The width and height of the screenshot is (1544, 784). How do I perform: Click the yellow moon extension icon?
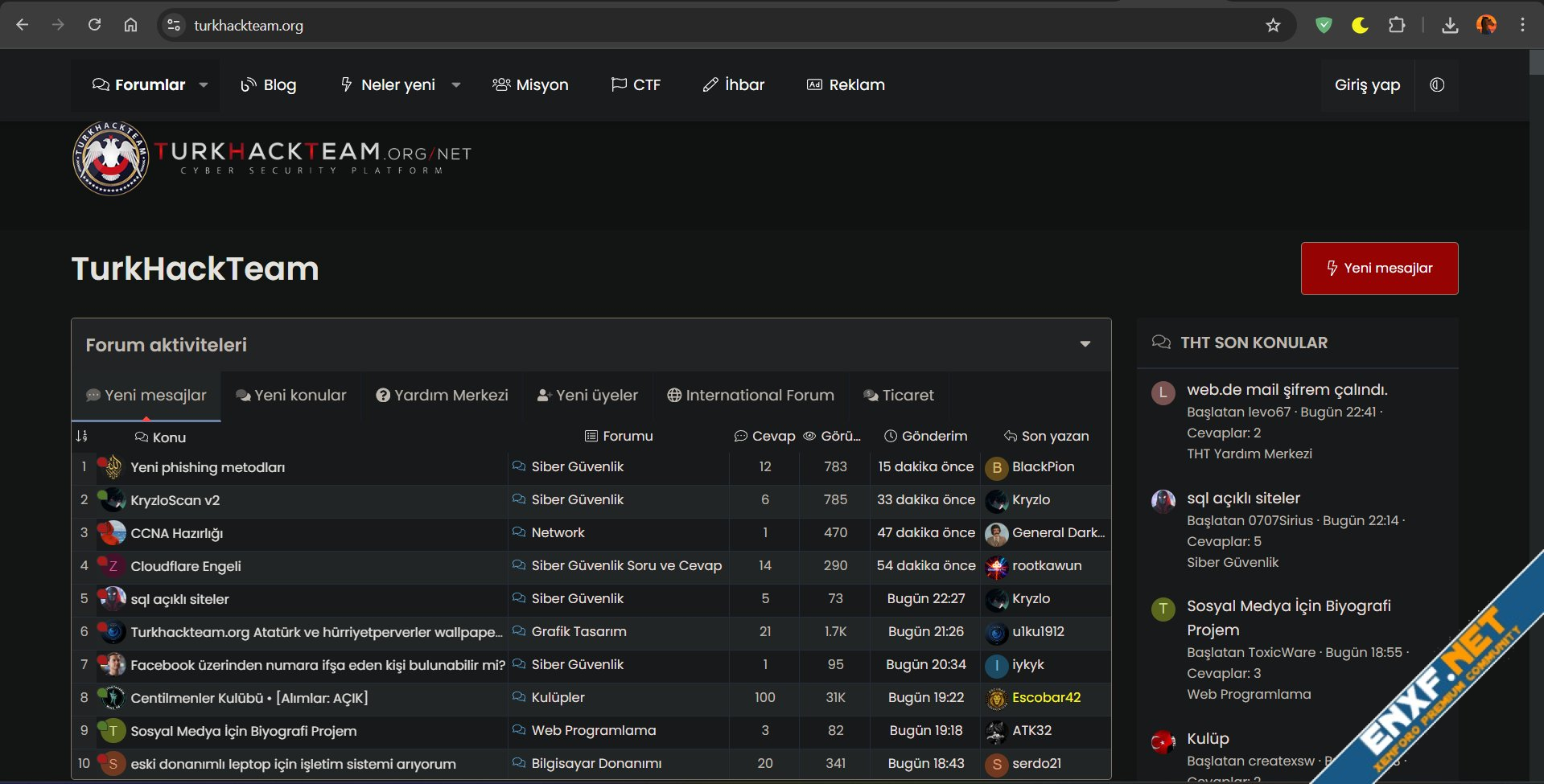(x=1360, y=25)
